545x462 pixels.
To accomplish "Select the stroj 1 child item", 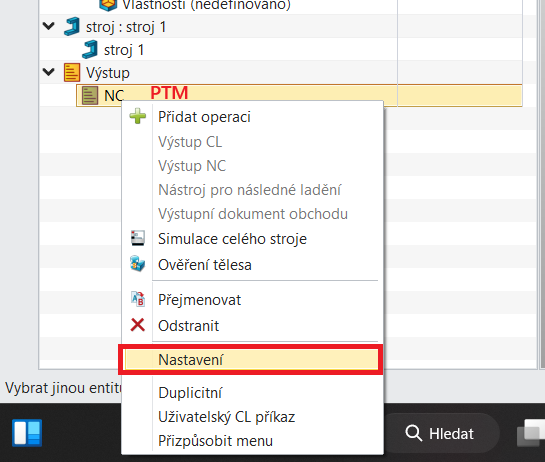I will (124, 50).
